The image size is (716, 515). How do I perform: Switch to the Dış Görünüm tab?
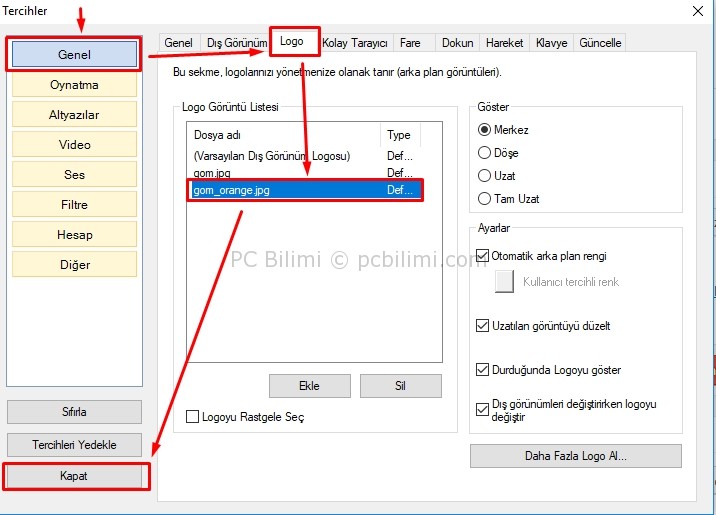[x=237, y=43]
